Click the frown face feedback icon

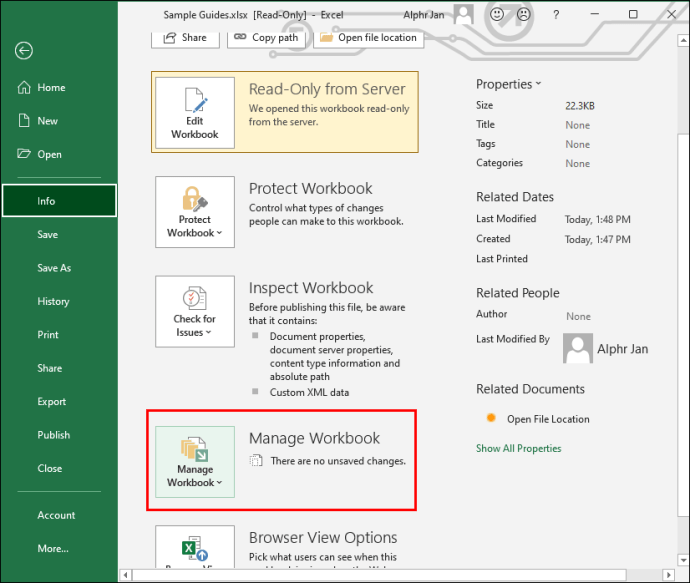523,15
